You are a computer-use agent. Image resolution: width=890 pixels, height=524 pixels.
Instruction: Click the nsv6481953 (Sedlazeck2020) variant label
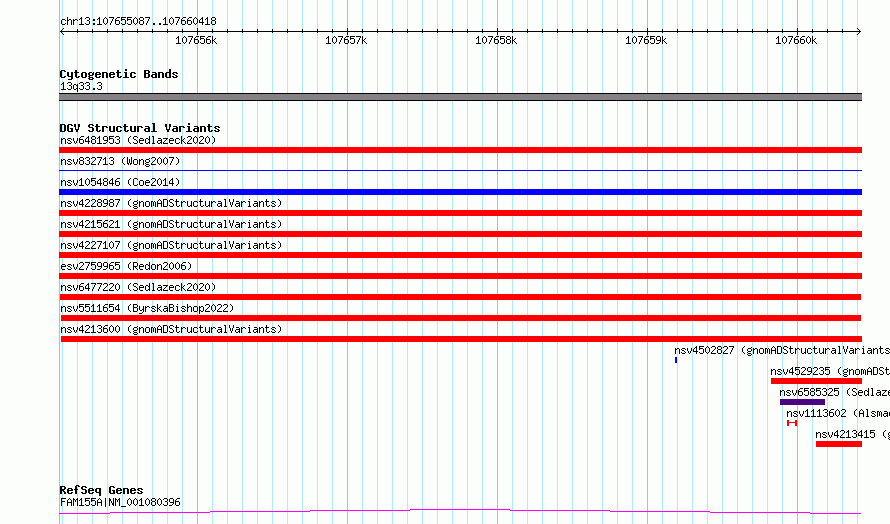pyautogui.click(x=138, y=140)
